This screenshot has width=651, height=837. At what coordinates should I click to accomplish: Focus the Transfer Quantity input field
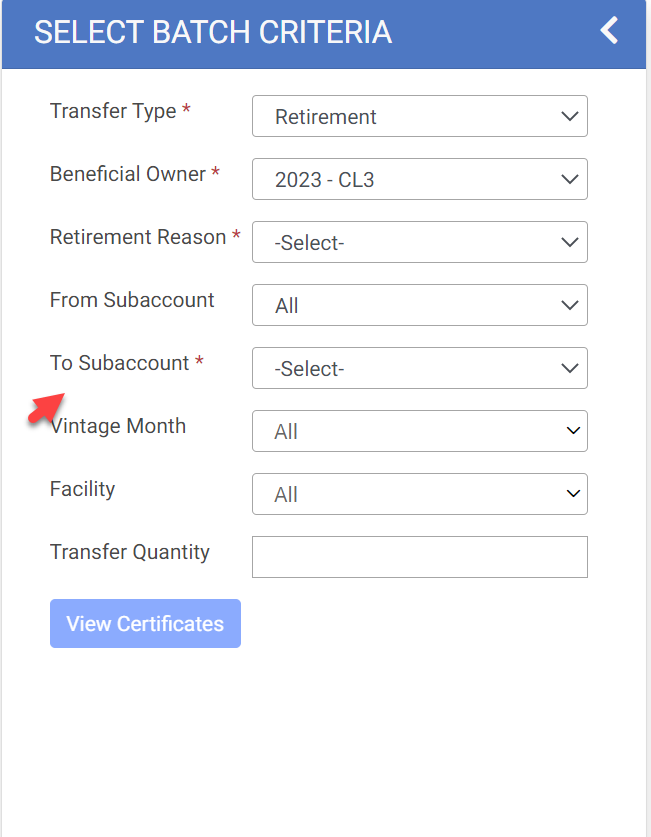pyautogui.click(x=419, y=558)
